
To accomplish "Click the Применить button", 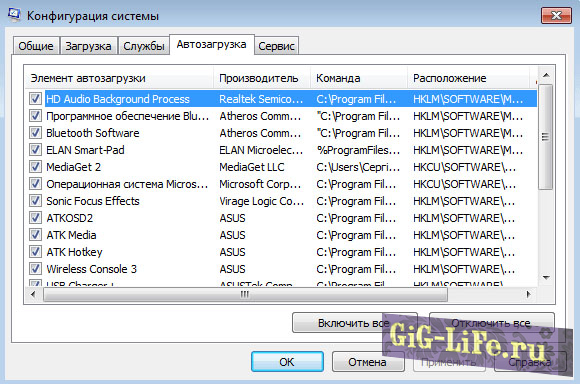I will (449, 361).
